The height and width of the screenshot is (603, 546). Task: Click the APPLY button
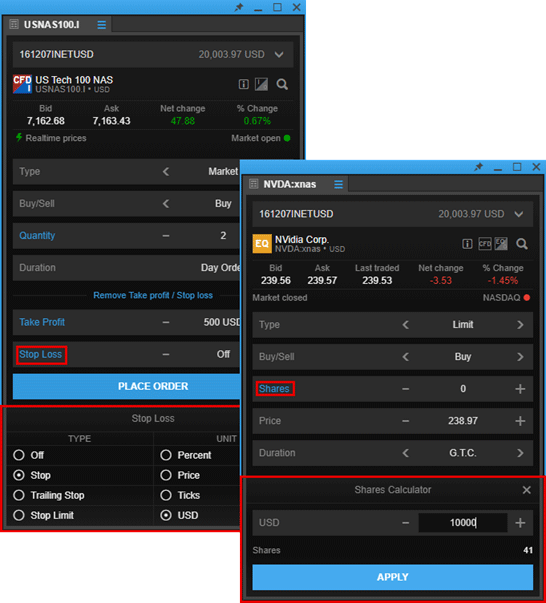tap(393, 577)
